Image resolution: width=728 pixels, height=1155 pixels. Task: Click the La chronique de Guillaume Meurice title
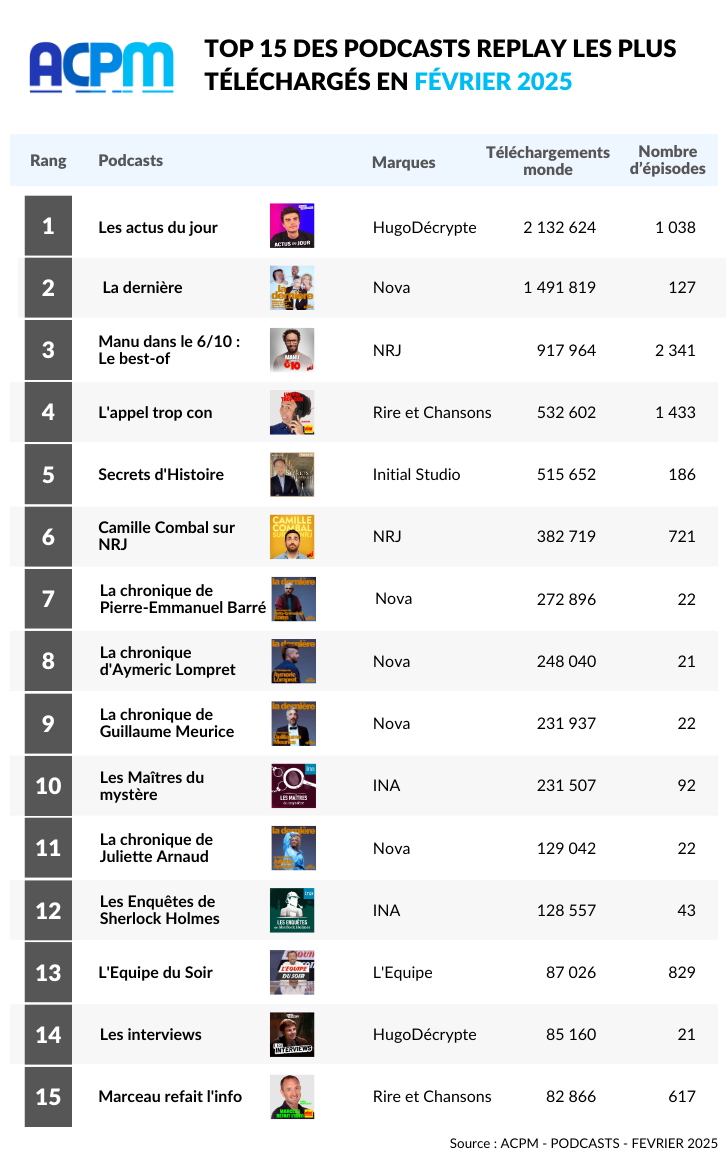click(x=167, y=723)
